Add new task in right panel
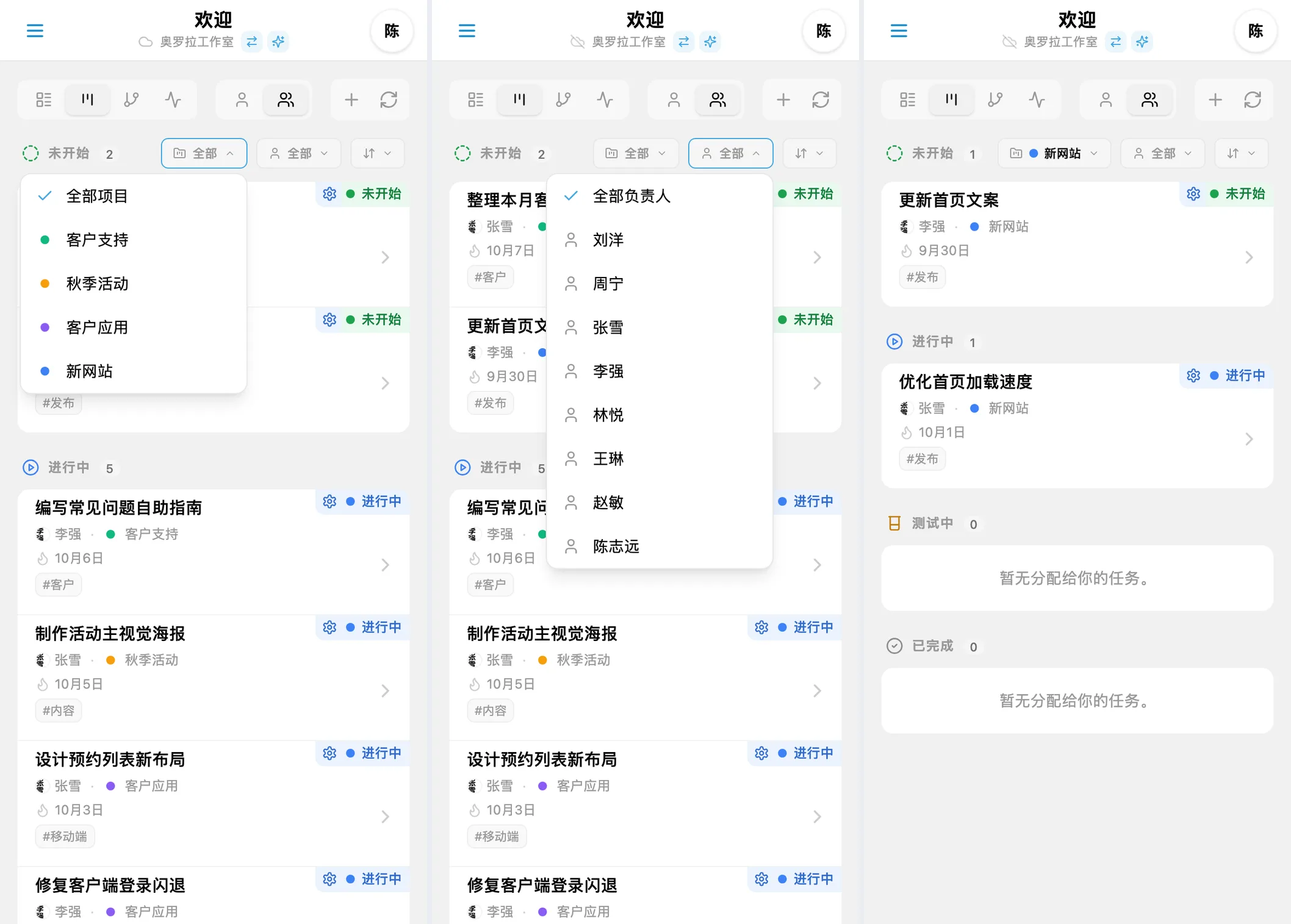The height and width of the screenshot is (924, 1291). click(1215, 99)
